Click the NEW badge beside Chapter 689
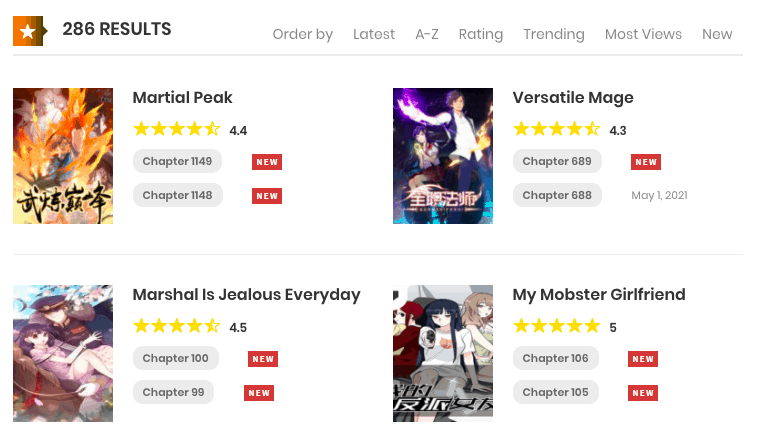The image size is (763, 445). click(646, 162)
